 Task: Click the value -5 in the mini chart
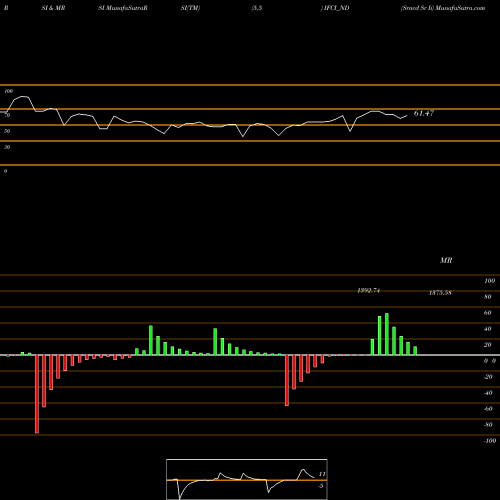tap(321, 486)
